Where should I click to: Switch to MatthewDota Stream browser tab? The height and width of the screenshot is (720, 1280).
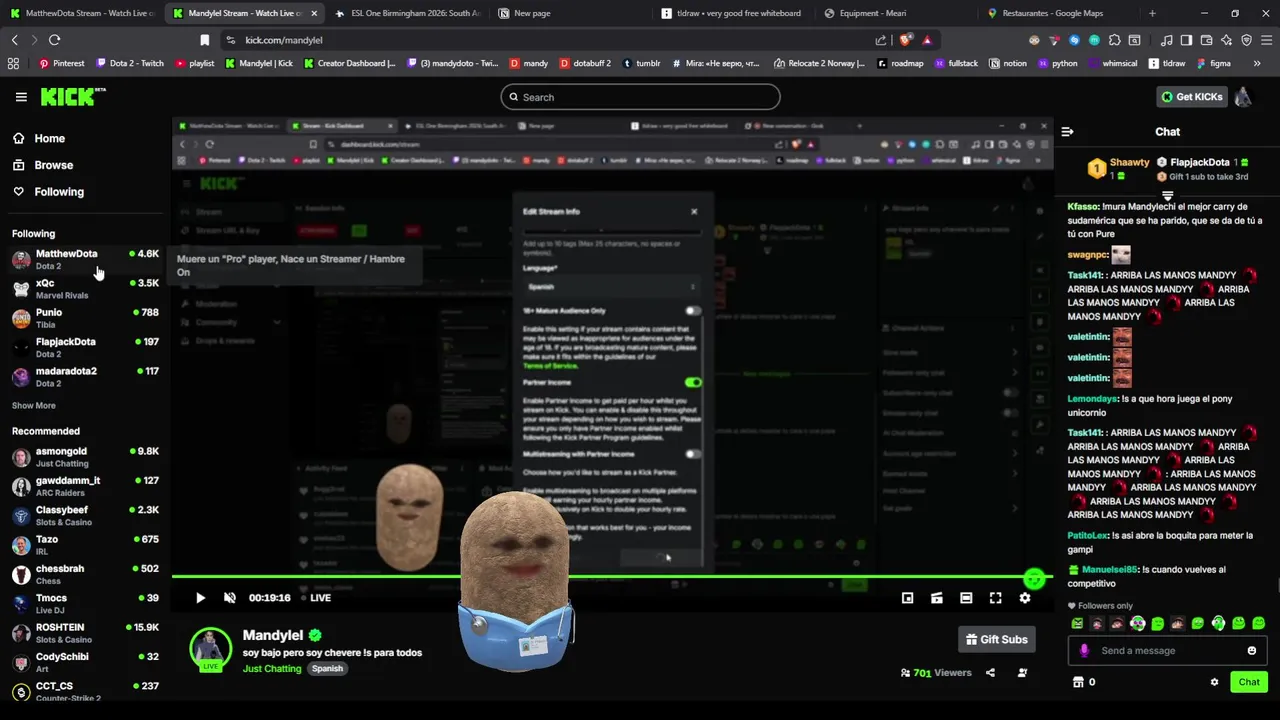81,13
